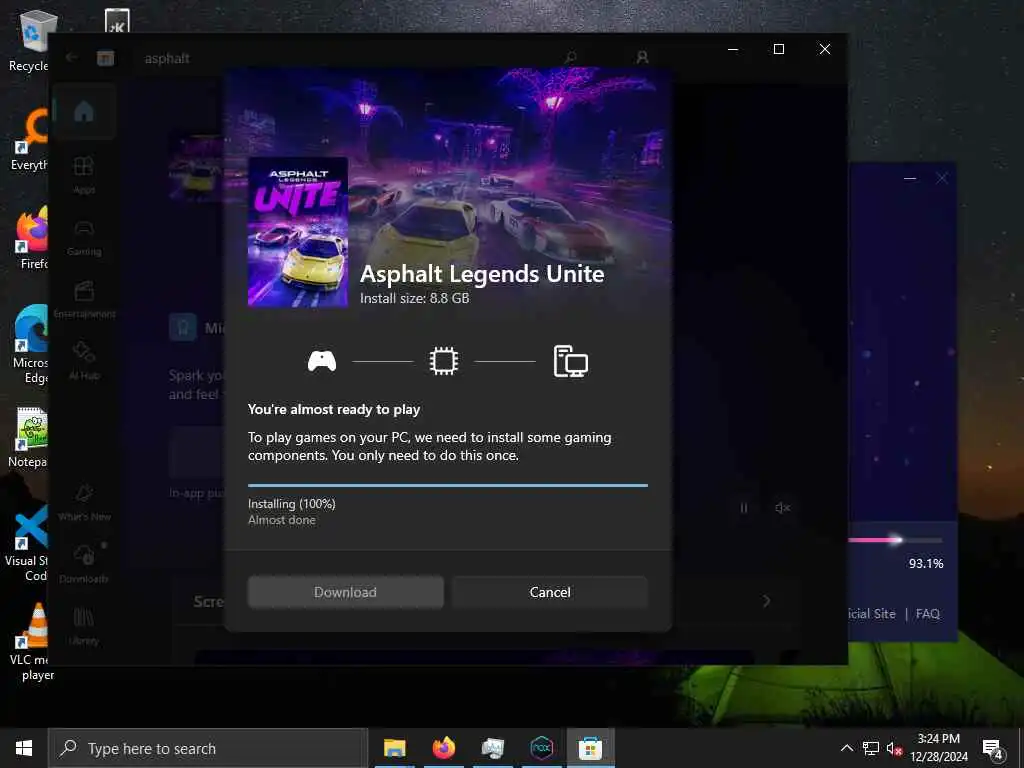Image resolution: width=1024 pixels, height=768 pixels.
Task: Select the VLC media player desktop icon
Action: pos(31,643)
